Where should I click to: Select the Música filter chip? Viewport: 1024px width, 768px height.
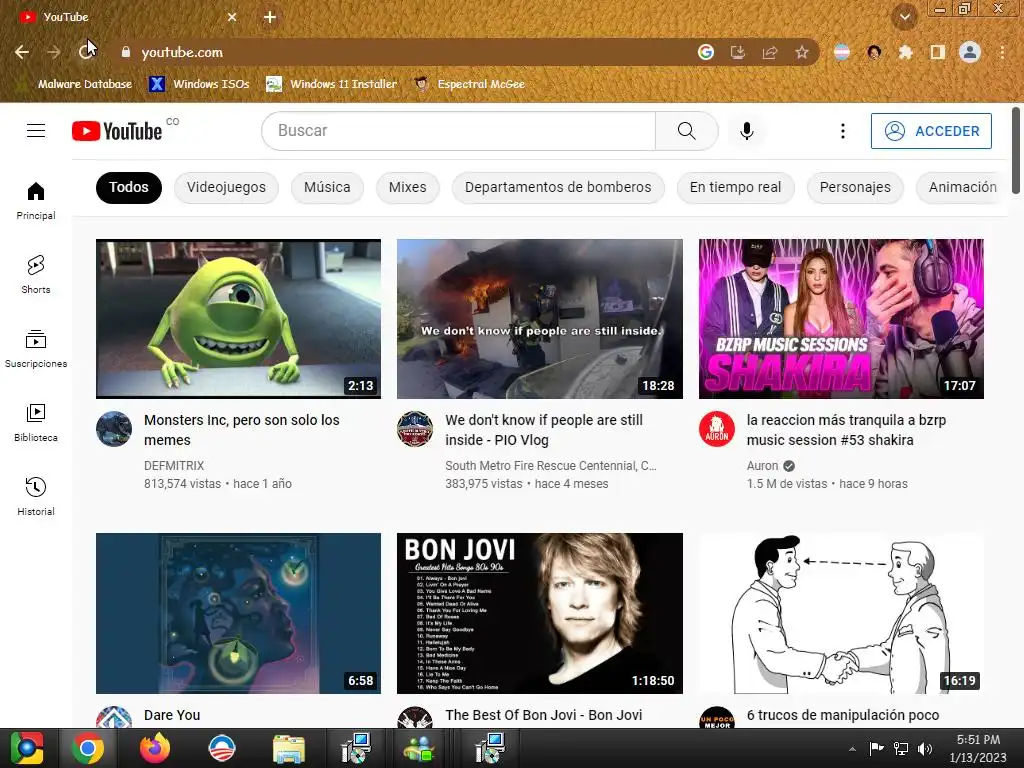click(x=327, y=187)
